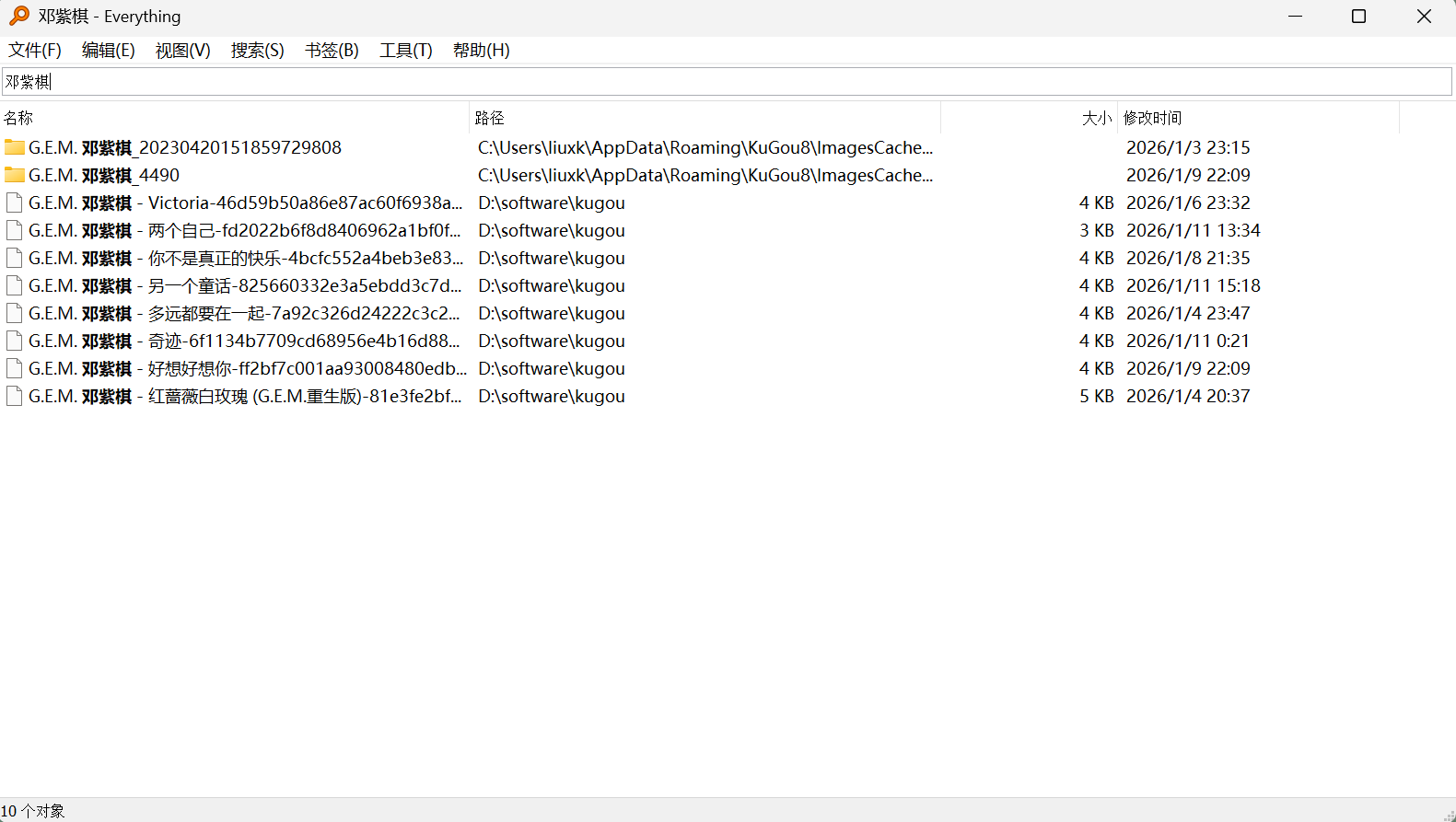Click the folder icon for 邓紫棋_20230420151859729808
The height and width of the screenshot is (822, 1456).
pyautogui.click(x=14, y=147)
